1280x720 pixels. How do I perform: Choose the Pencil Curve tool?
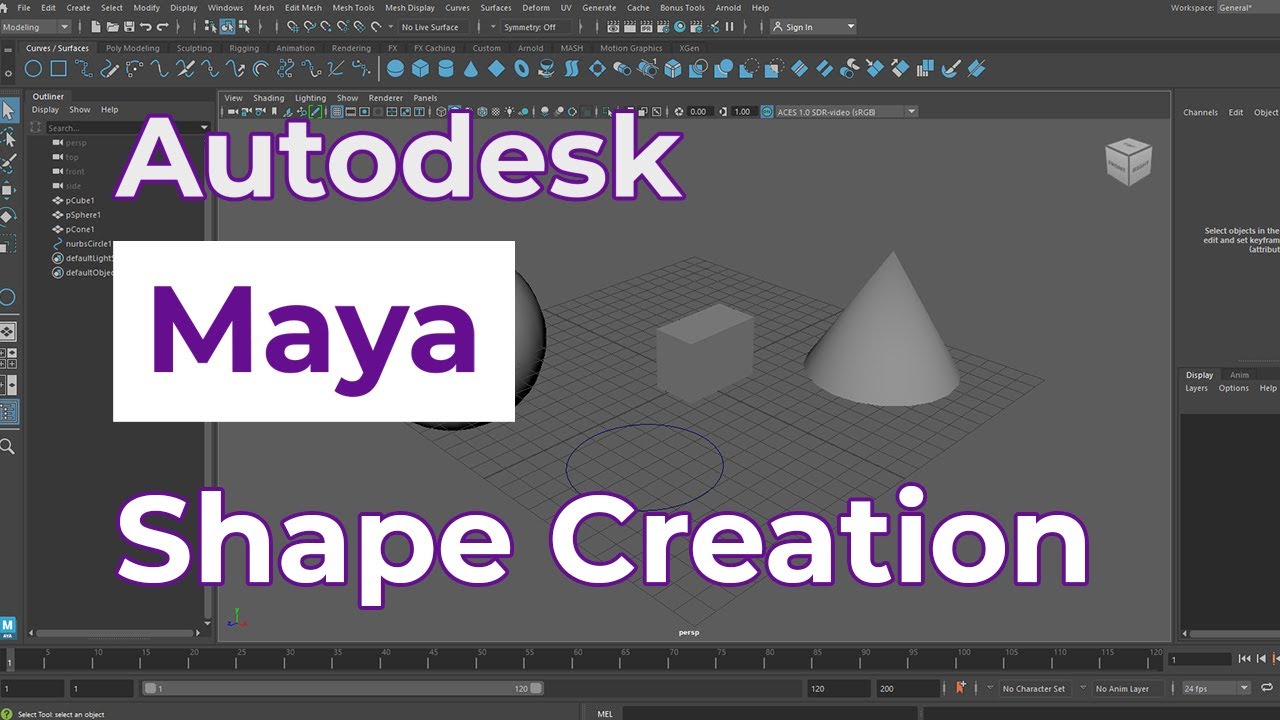tap(110, 68)
